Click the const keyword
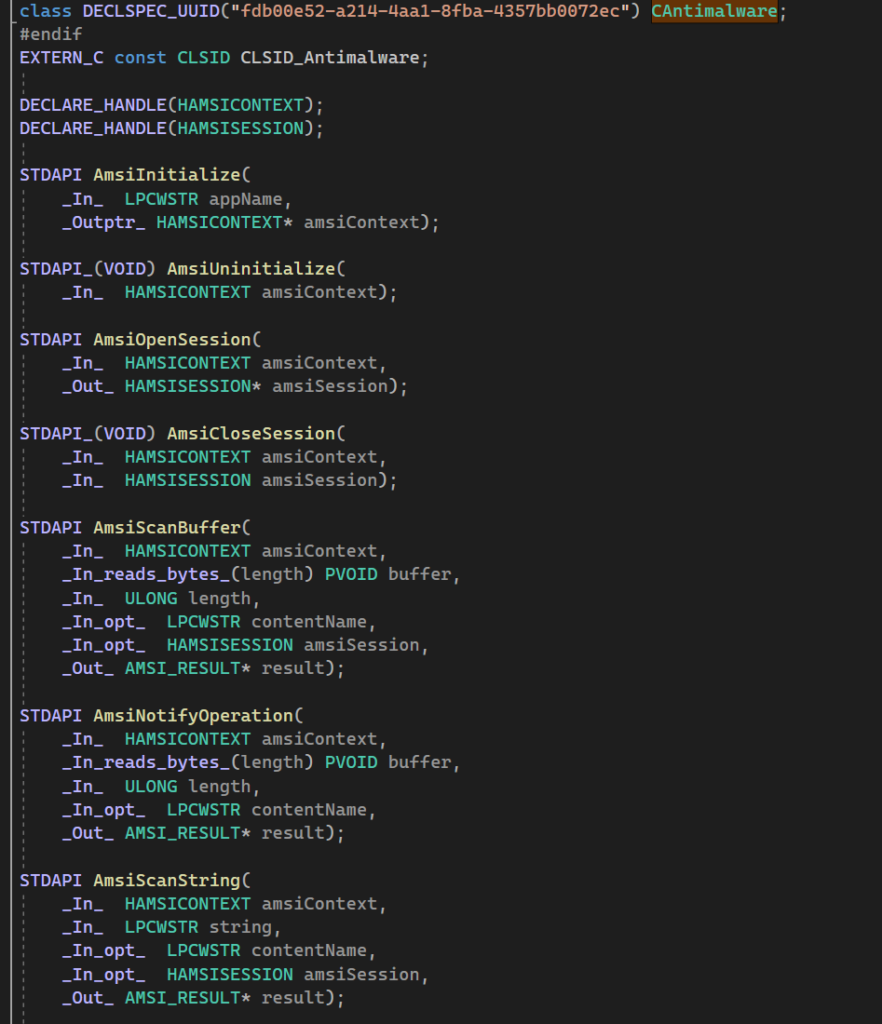The width and height of the screenshot is (882, 1024). pyautogui.click(x=140, y=57)
